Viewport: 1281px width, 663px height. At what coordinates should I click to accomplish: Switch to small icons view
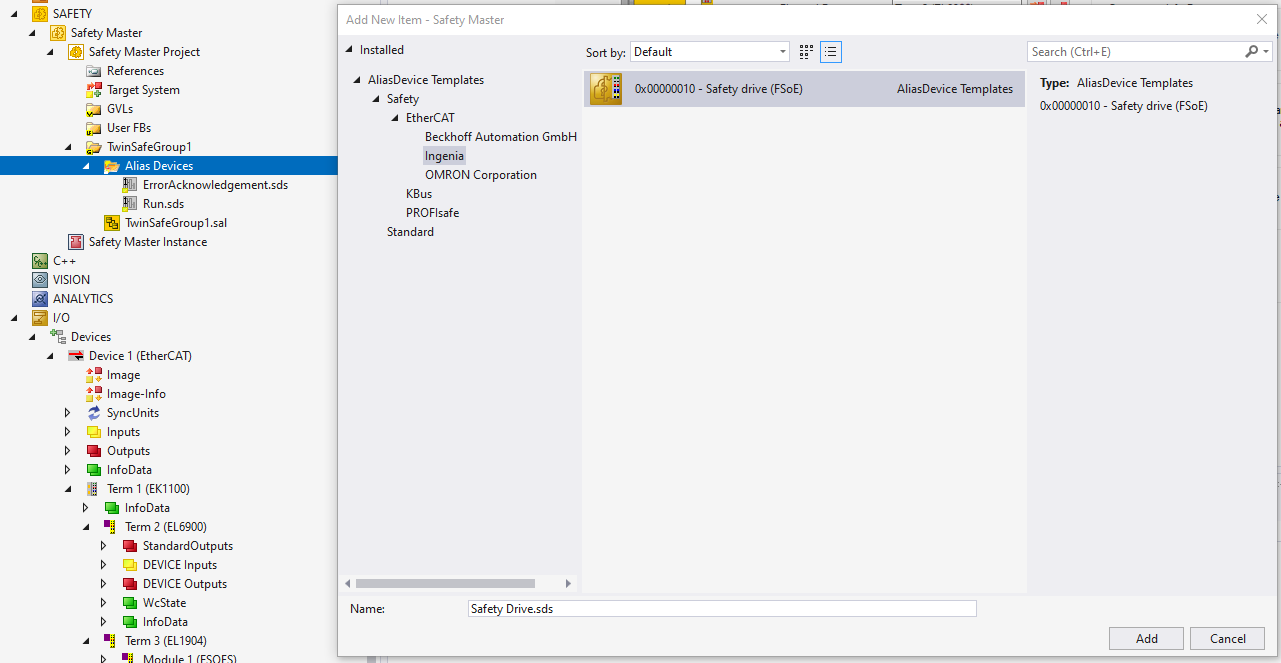coord(807,52)
